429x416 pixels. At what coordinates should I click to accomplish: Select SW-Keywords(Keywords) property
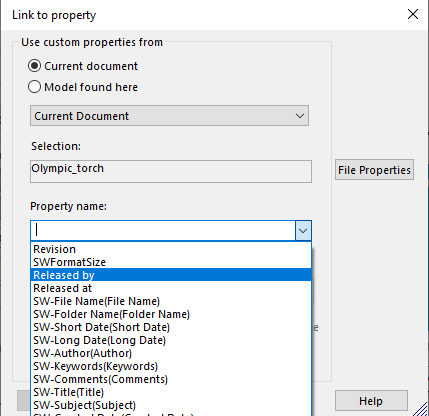click(x=171, y=366)
